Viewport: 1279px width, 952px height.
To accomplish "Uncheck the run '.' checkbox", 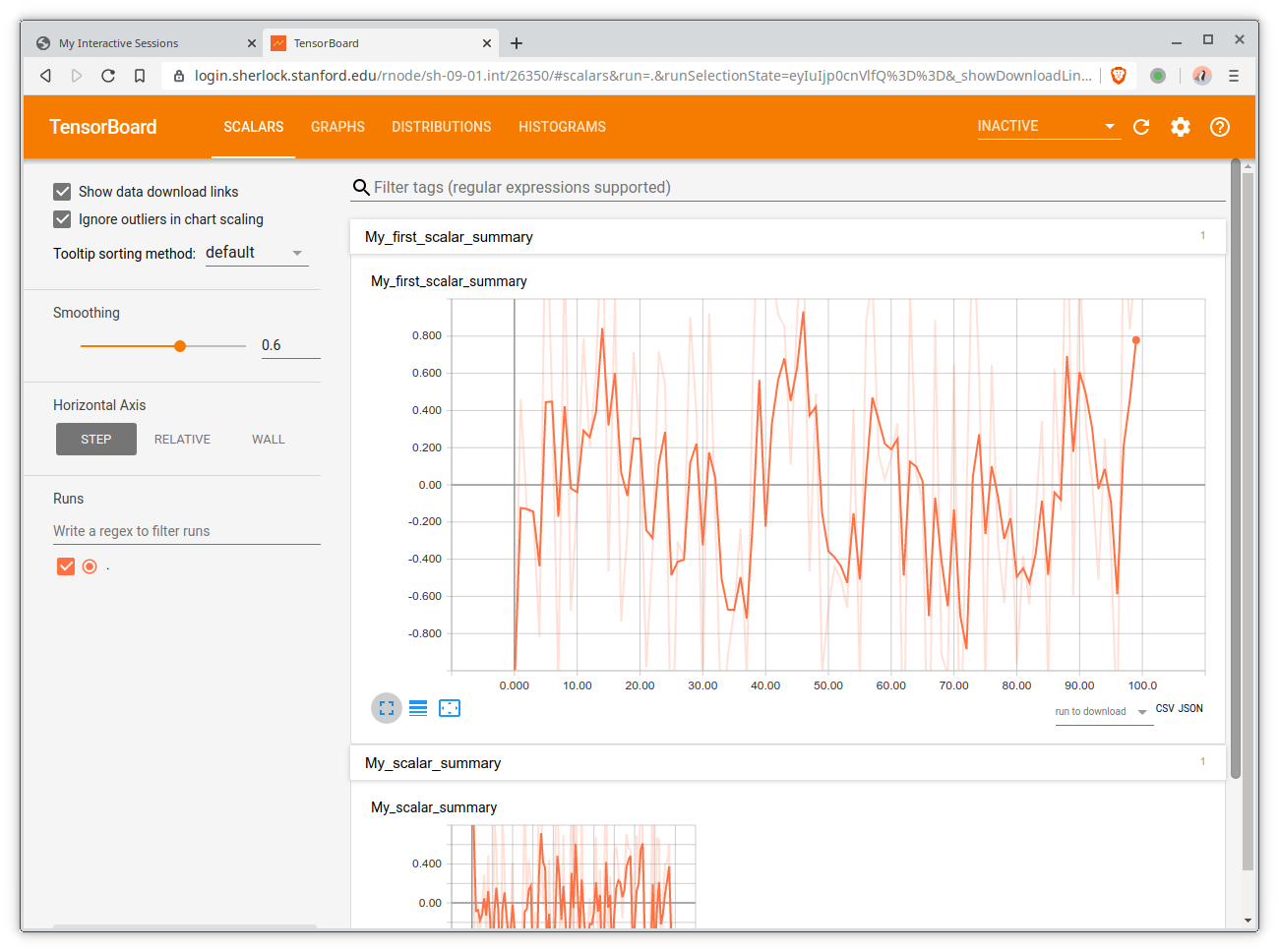I will pos(66,566).
